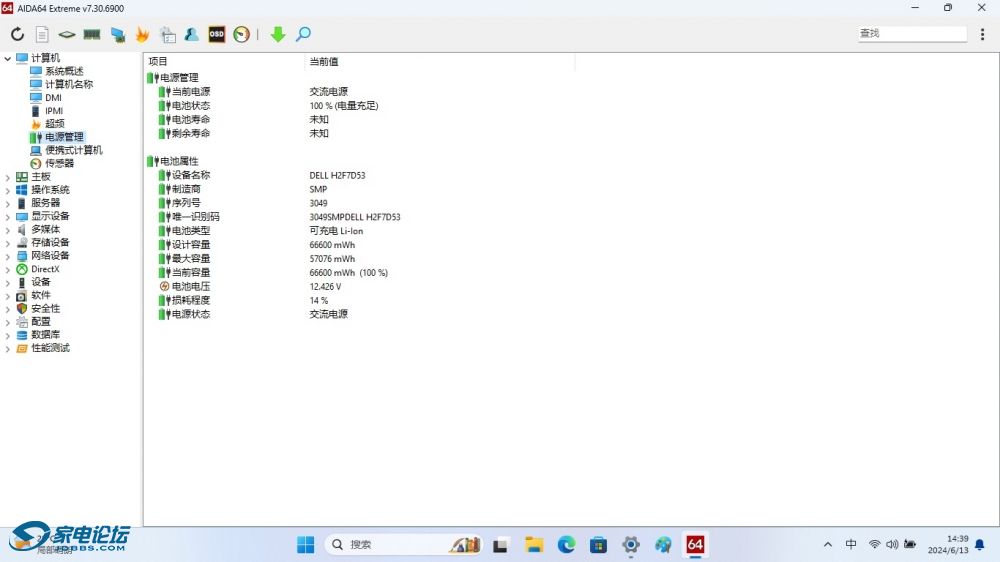1000x562 pixels.
Task: Select 性能测试 in the tree
Action: coord(50,348)
